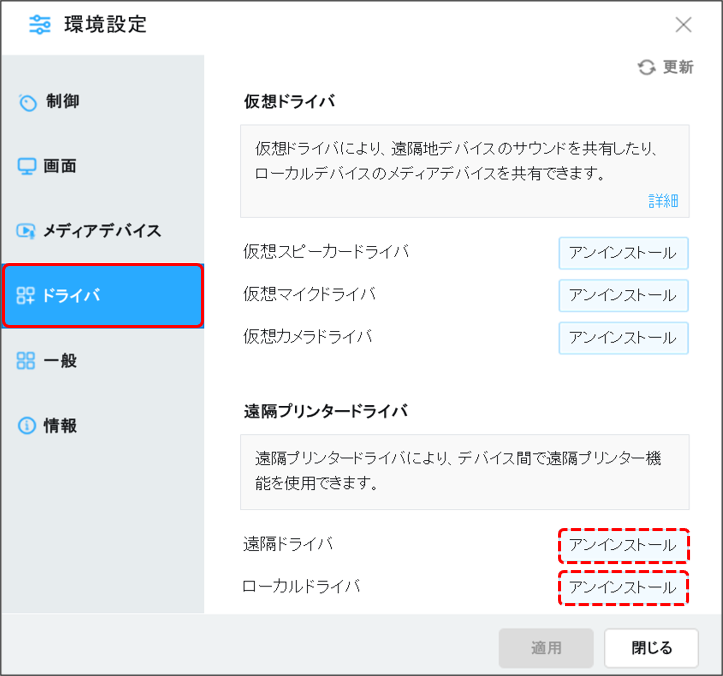Switch to the 画面 tab

(x=102, y=166)
